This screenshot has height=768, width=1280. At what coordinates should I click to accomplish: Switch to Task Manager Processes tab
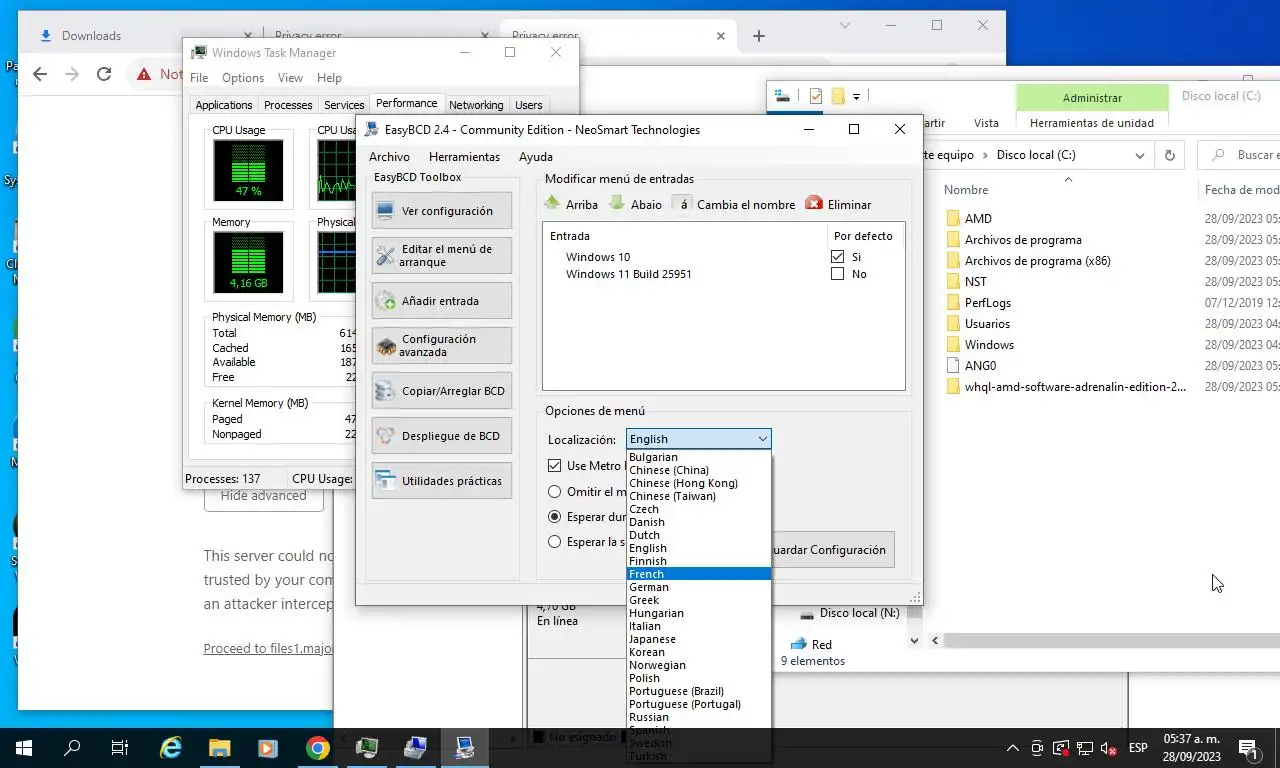click(x=288, y=105)
